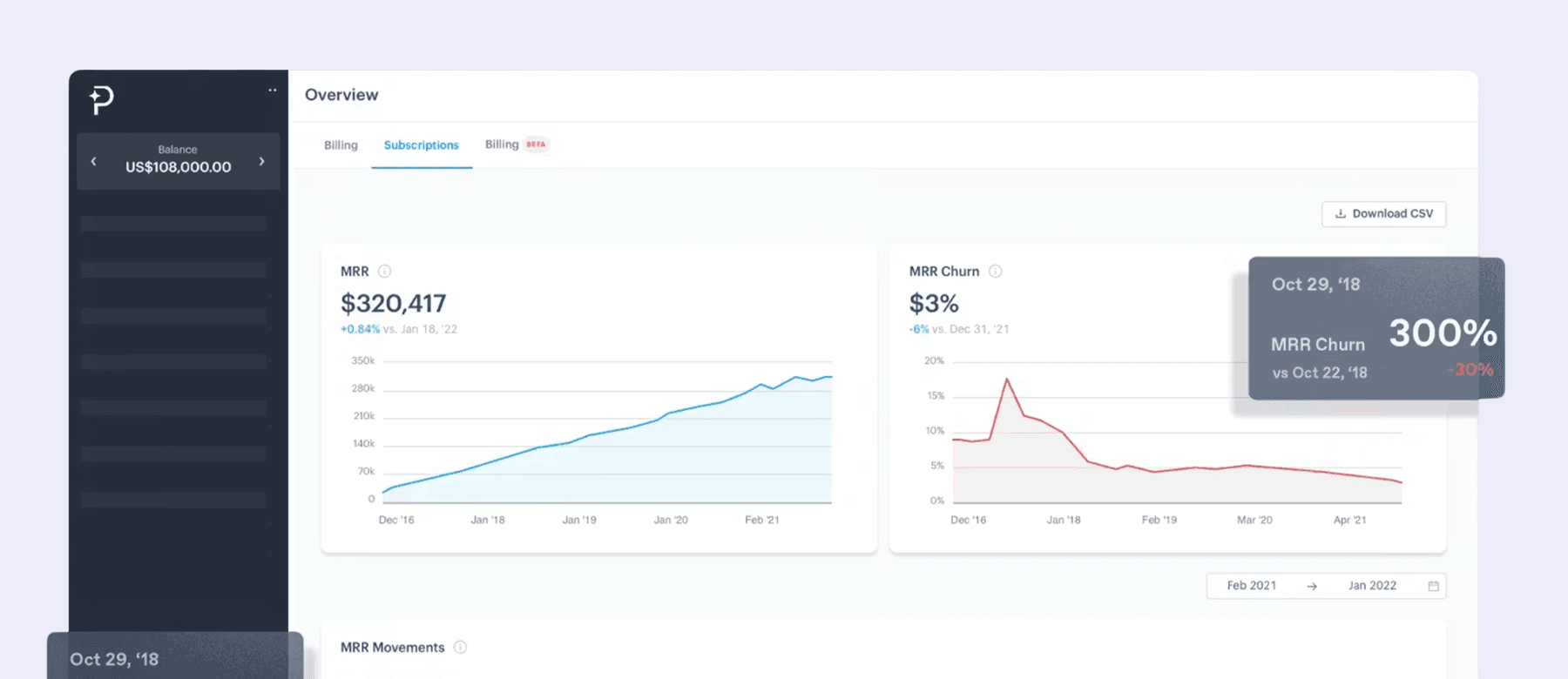The image size is (1568, 679).
Task: Click the MRR info icon
Action: point(384,272)
